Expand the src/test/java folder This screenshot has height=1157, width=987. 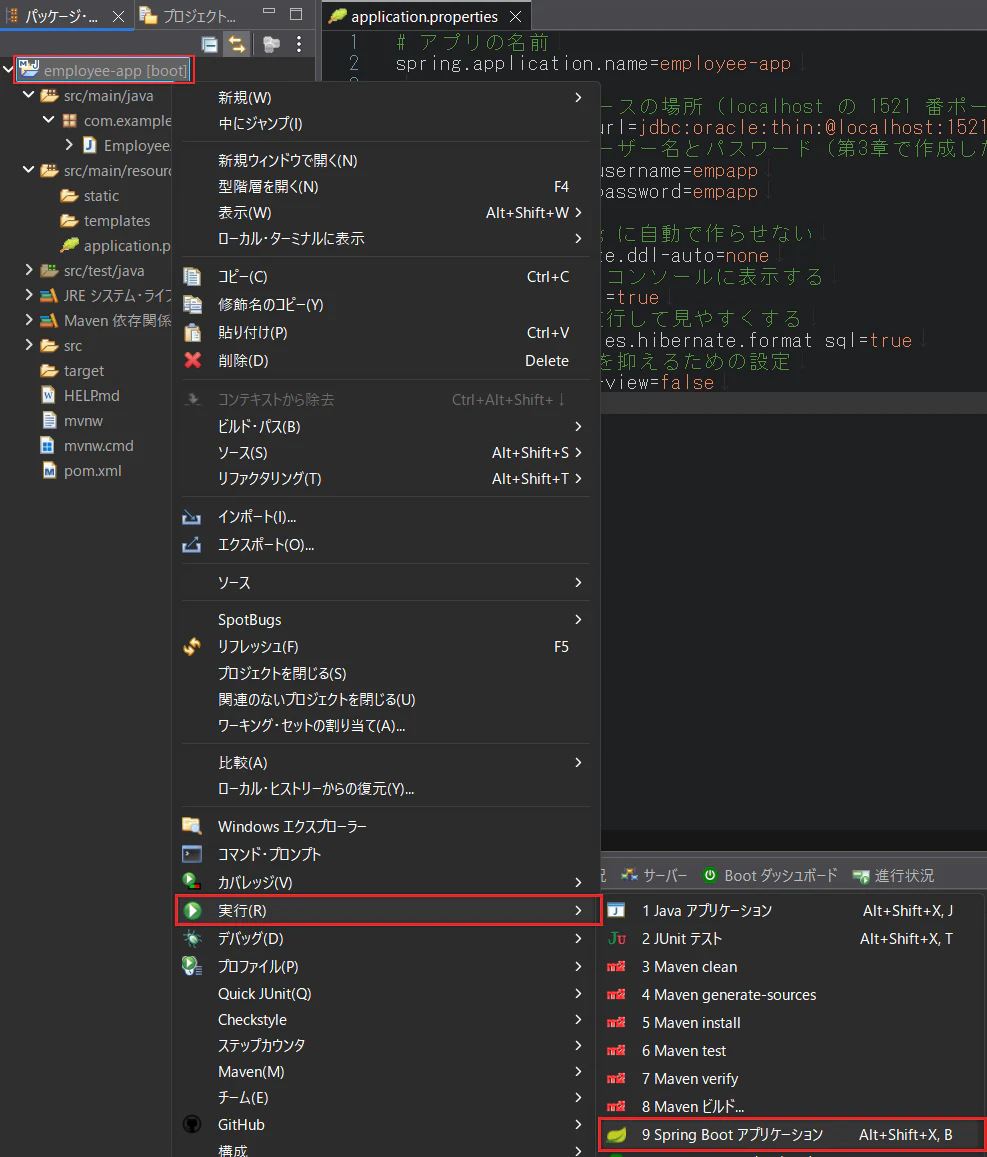pyautogui.click(x=29, y=270)
